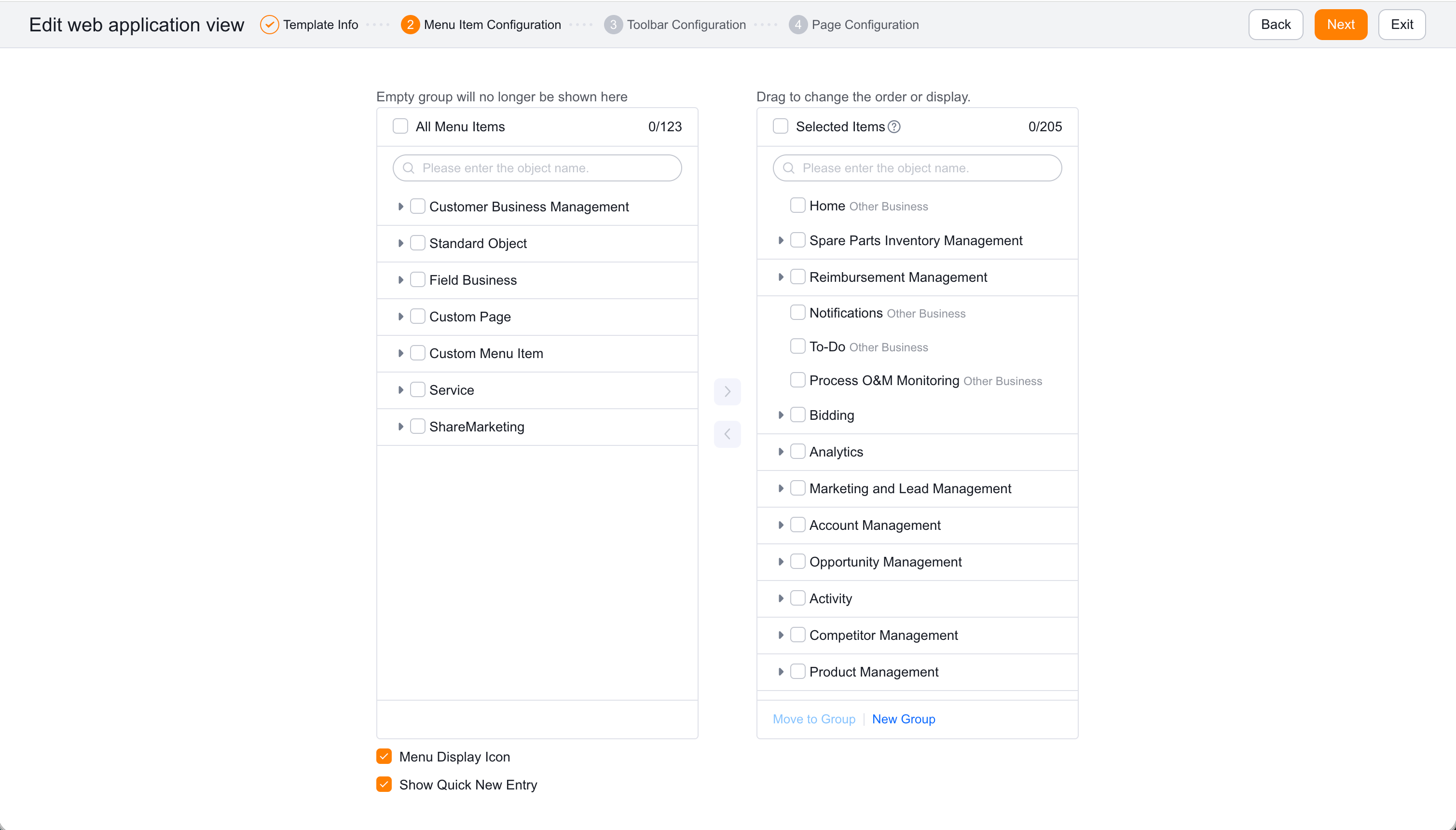Click the Move to Group link
This screenshot has width=1456, height=830.
point(814,719)
